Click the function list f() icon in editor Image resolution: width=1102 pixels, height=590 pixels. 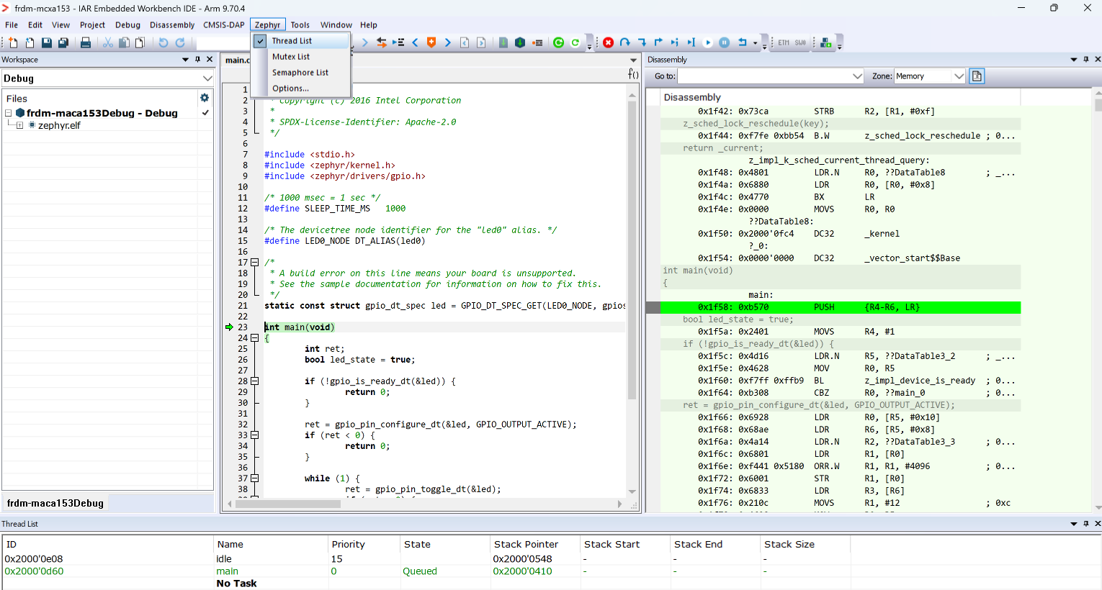coord(633,74)
